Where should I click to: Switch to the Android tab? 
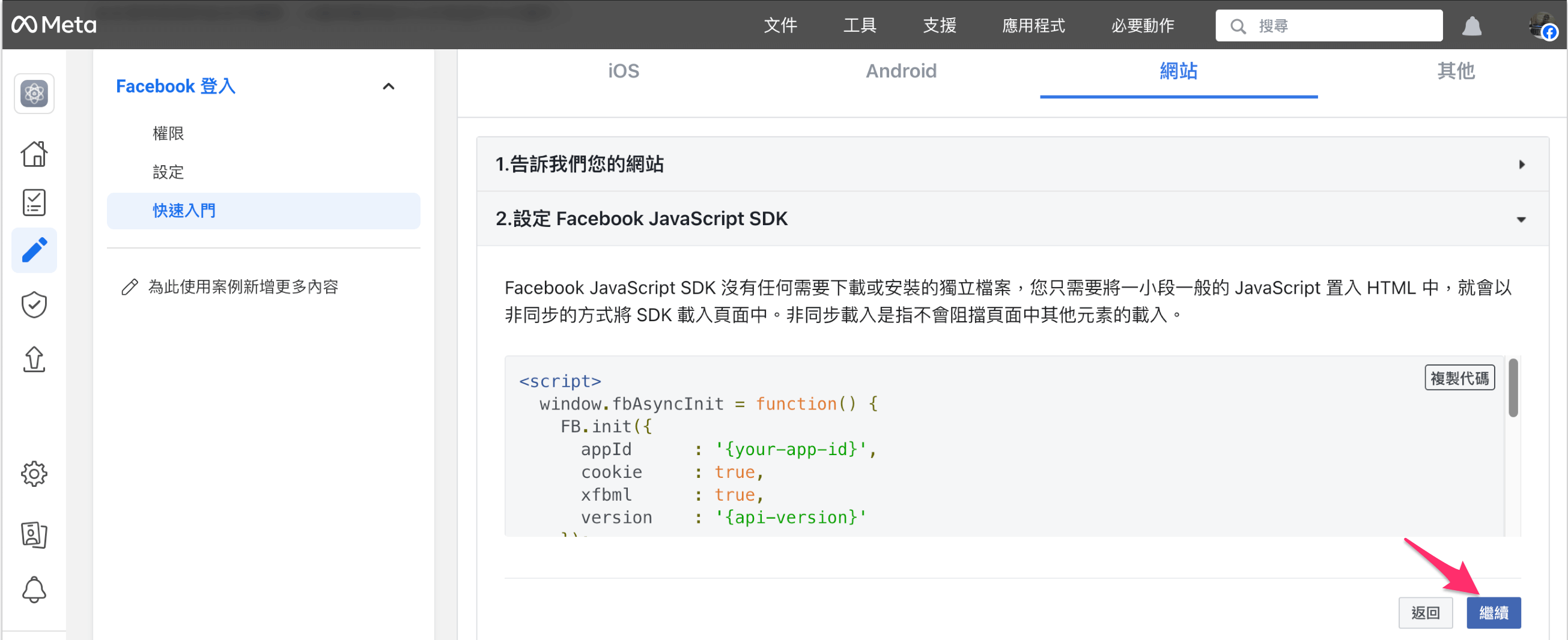click(x=901, y=71)
